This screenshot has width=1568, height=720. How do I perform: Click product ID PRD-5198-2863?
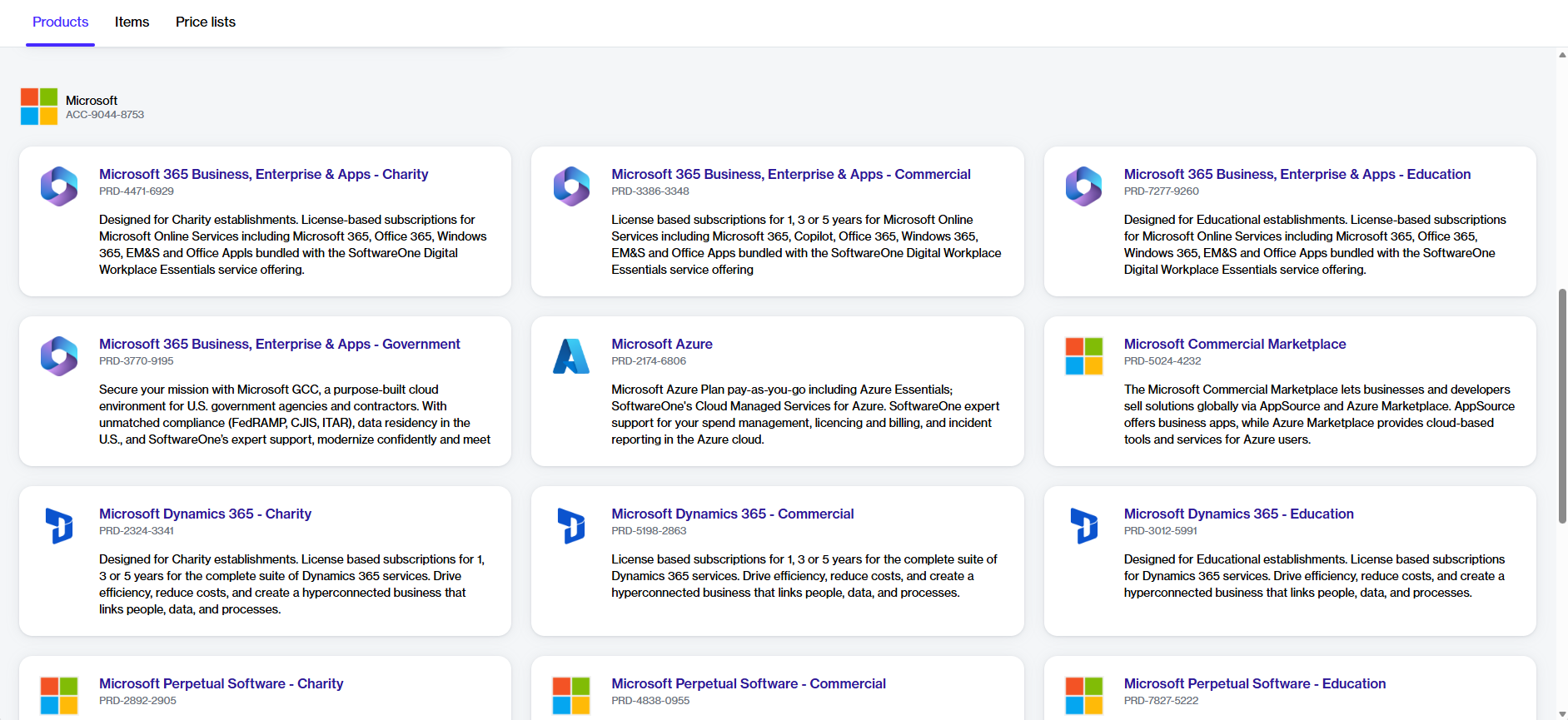coord(649,531)
